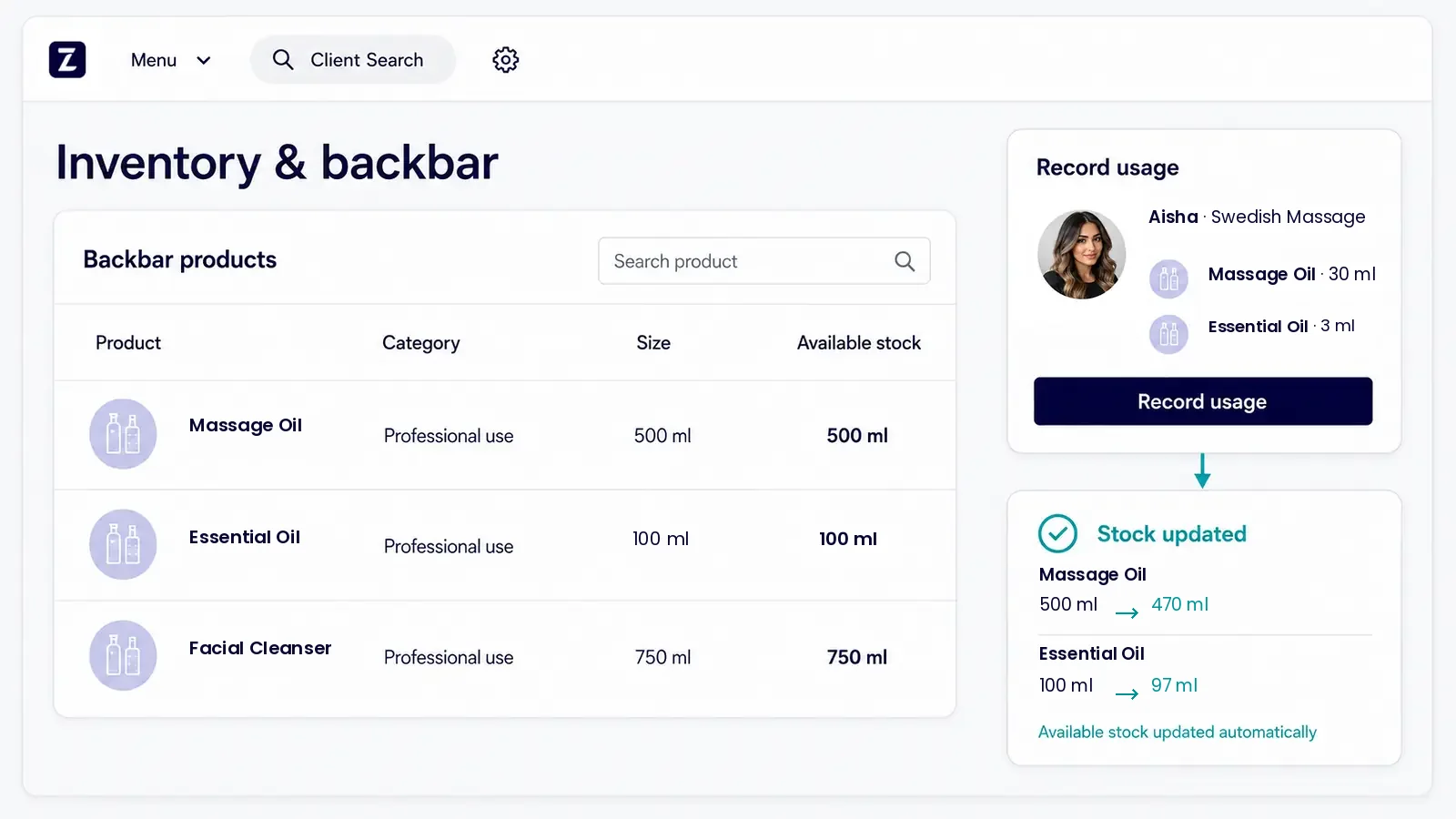Click the Backbar products heading
The height and width of the screenshot is (819, 1456).
[180, 260]
